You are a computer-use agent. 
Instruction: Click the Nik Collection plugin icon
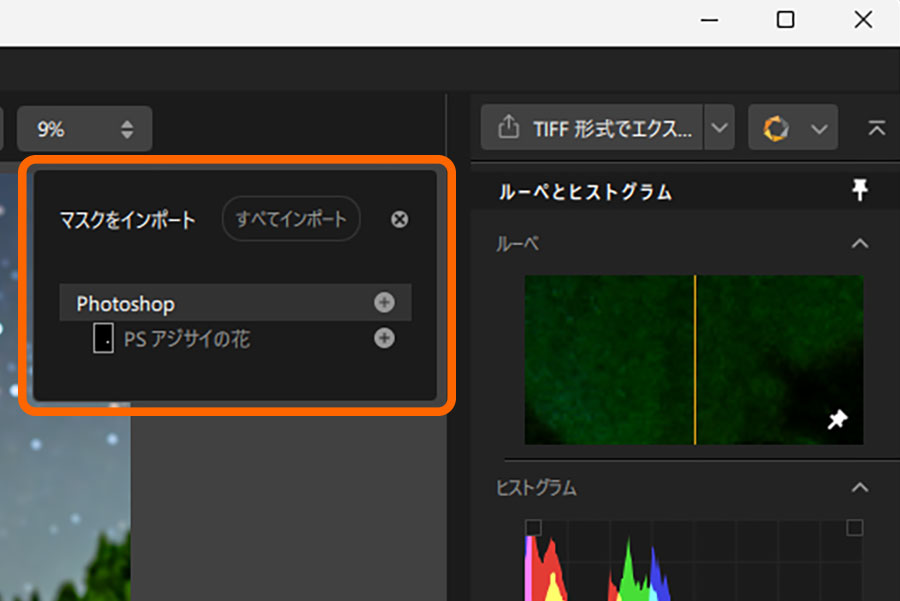click(x=776, y=128)
